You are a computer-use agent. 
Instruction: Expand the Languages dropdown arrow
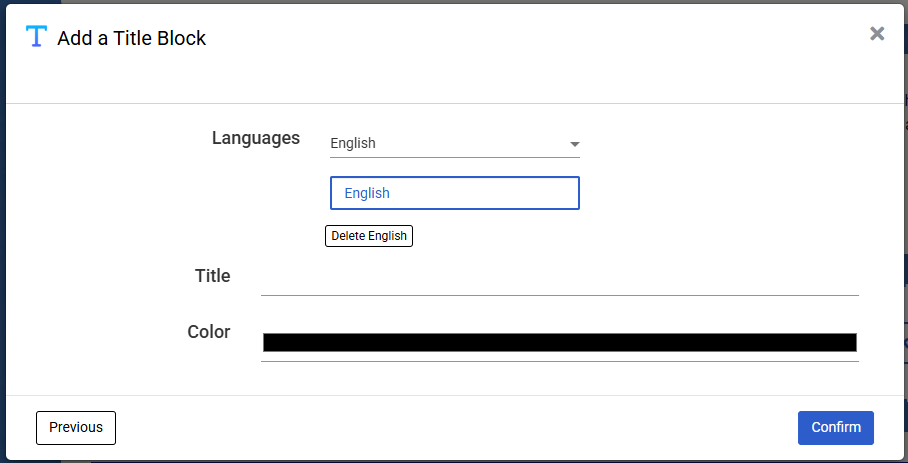pos(574,144)
